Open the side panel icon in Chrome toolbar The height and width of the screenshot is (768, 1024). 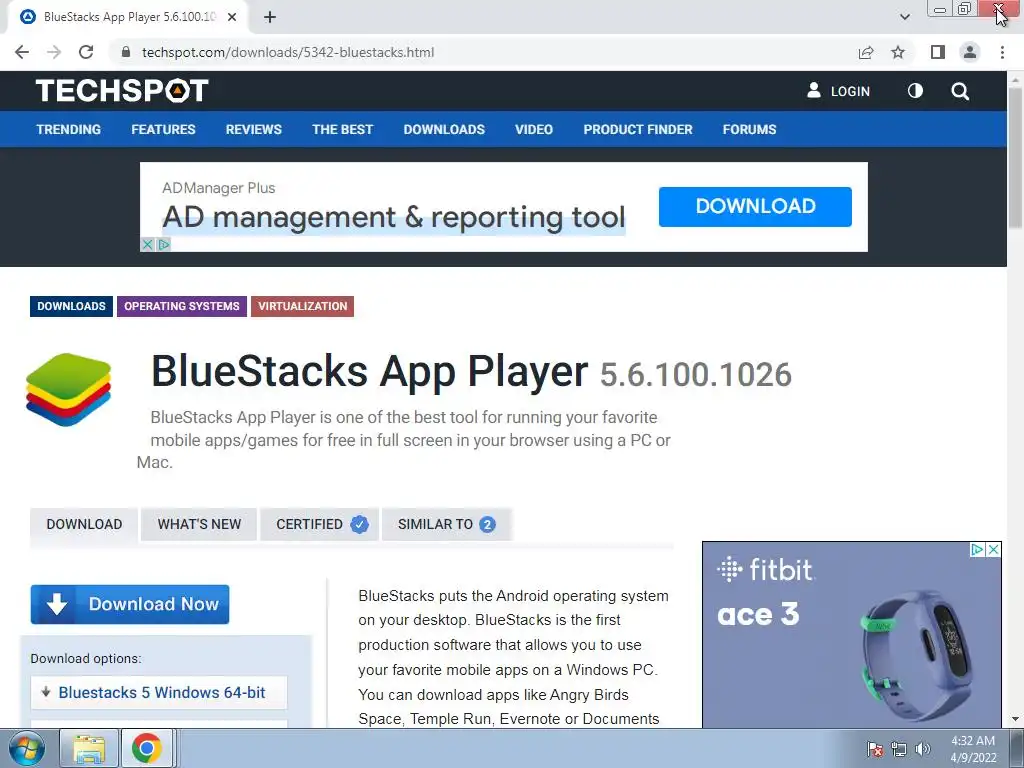point(938,52)
